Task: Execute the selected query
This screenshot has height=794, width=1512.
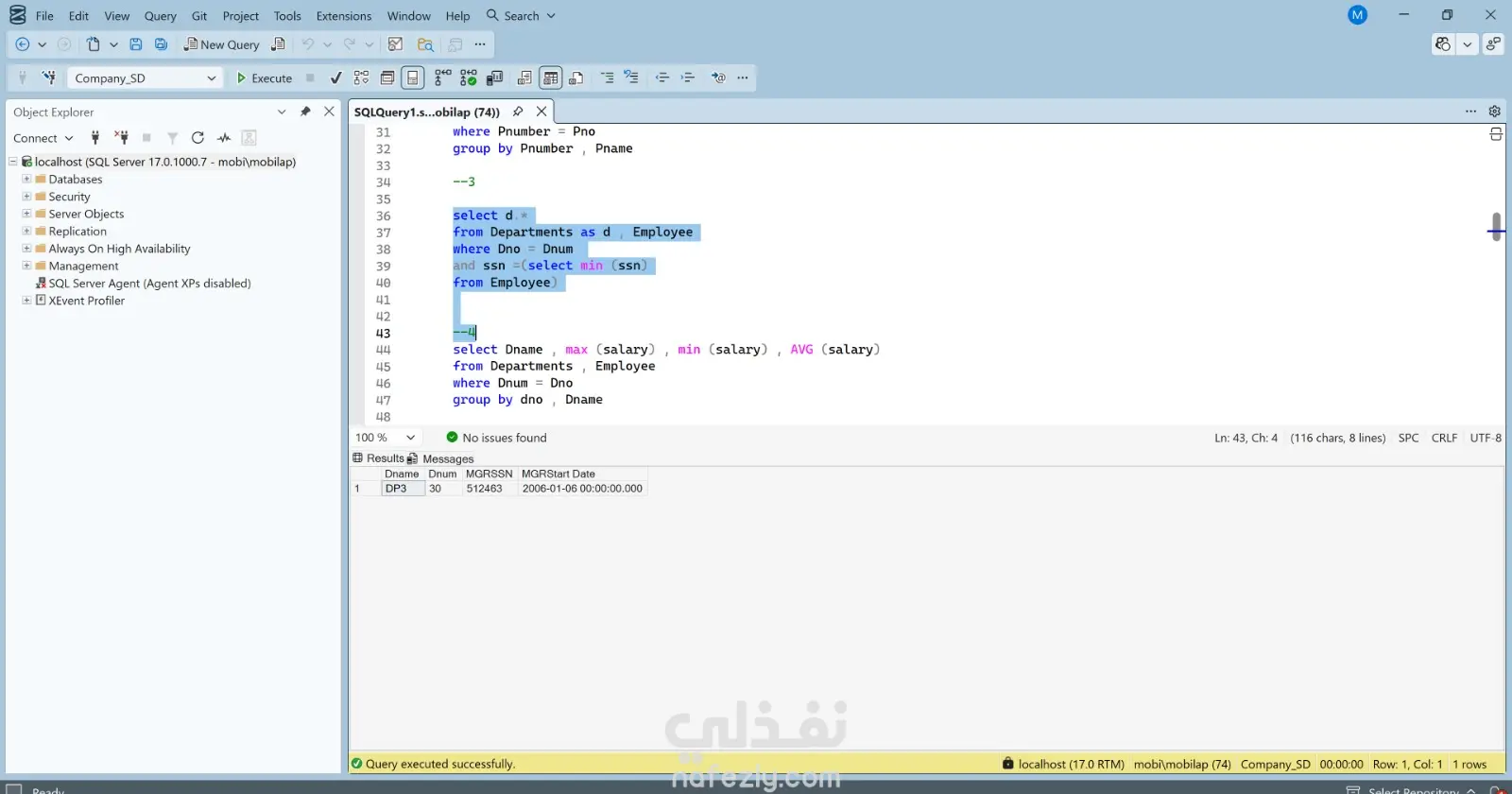Action: click(264, 78)
